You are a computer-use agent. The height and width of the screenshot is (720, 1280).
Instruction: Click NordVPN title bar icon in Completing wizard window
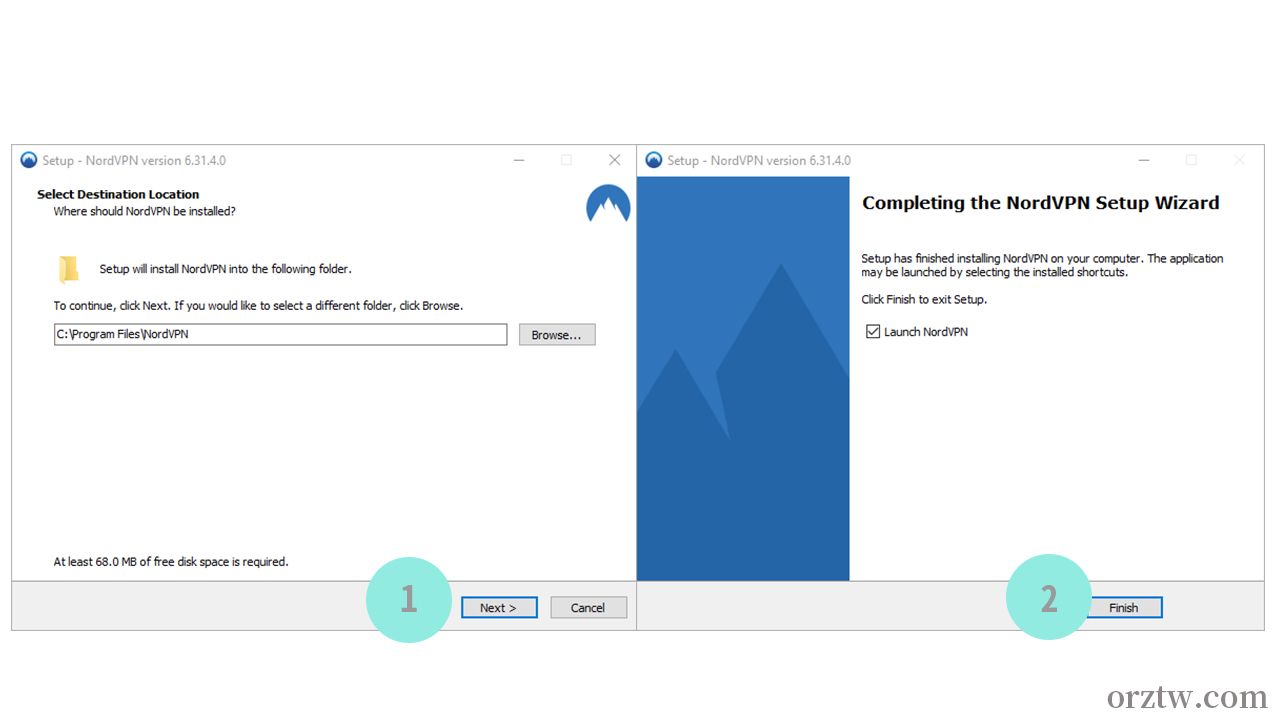click(654, 160)
